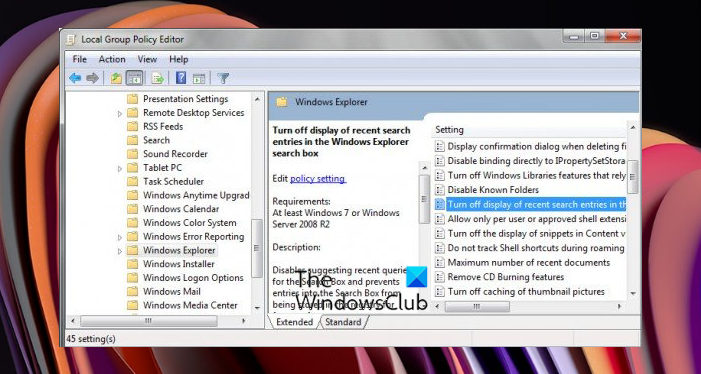This screenshot has height=374, width=701.
Task: Click the Task Scheduler folder icon
Action: (132, 181)
